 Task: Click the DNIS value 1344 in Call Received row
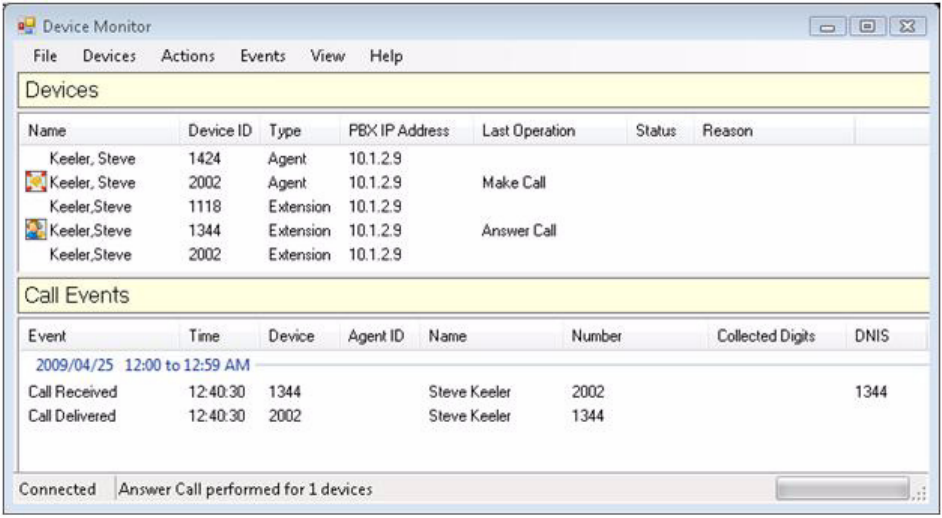click(871, 392)
